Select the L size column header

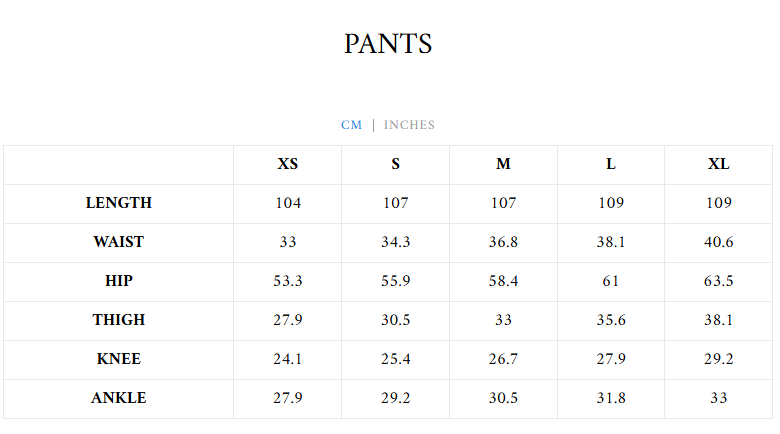click(x=611, y=164)
